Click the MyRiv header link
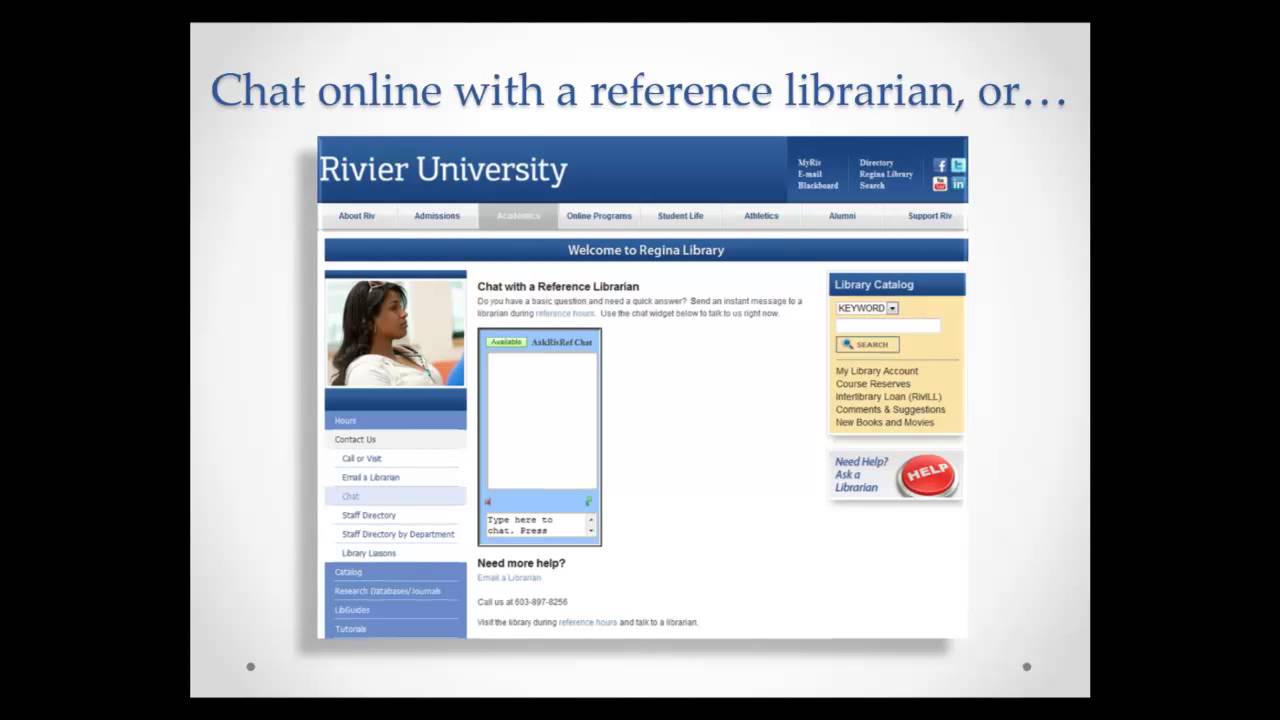 point(809,163)
